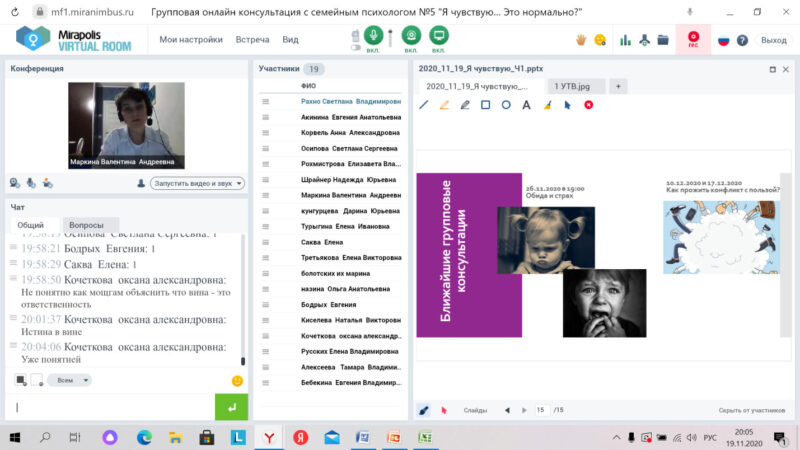This screenshot has height=450, width=800.
Task: Toggle the drawing brush mode icon at bottom
Action: pyautogui.click(x=423, y=410)
